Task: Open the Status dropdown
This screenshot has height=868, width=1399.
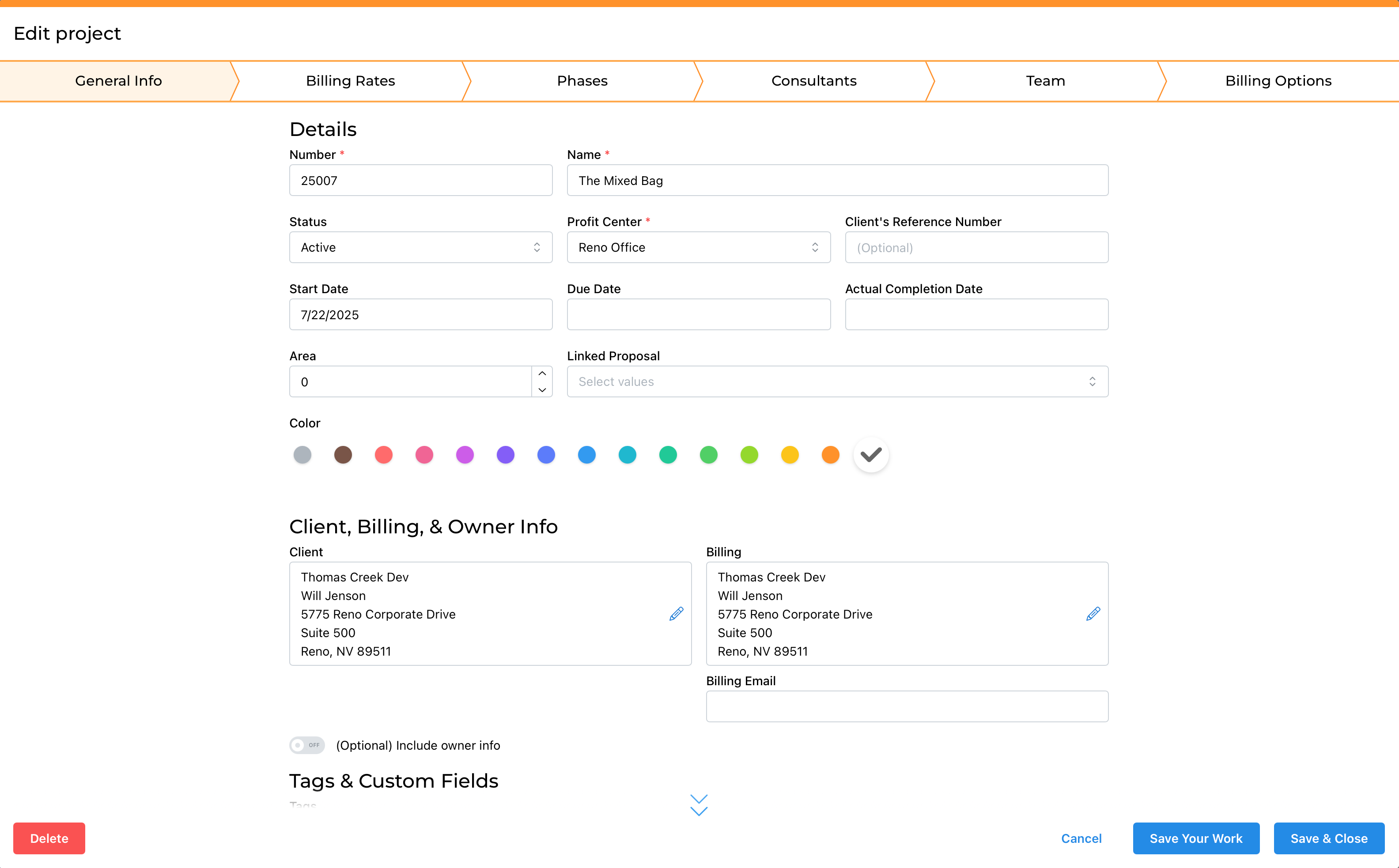Action: coord(421,247)
